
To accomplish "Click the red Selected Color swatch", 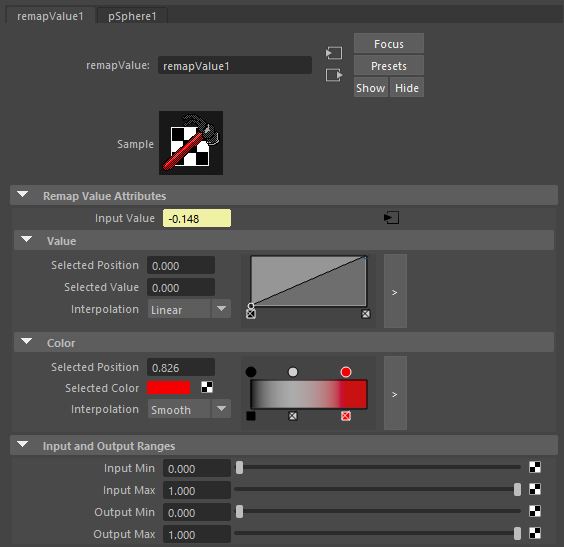I will (169, 388).
